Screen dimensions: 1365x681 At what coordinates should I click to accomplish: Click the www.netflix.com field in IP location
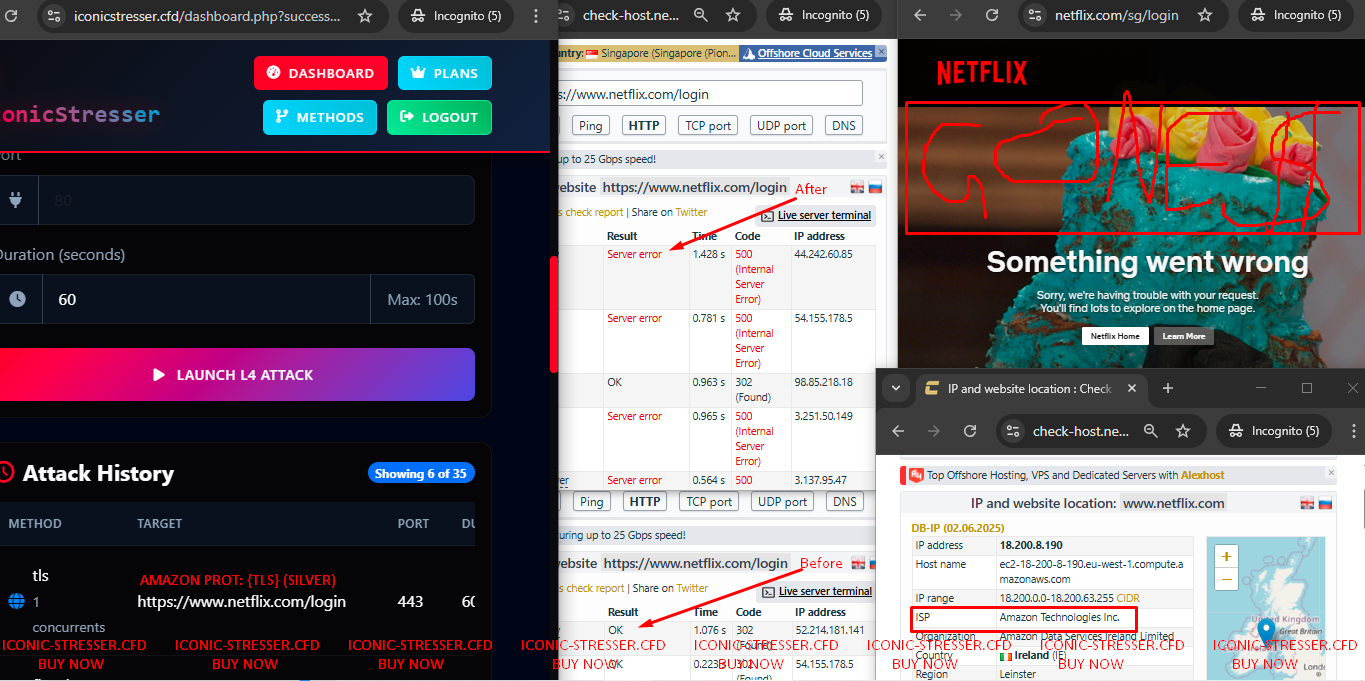pyautogui.click(x=1174, y=503)
